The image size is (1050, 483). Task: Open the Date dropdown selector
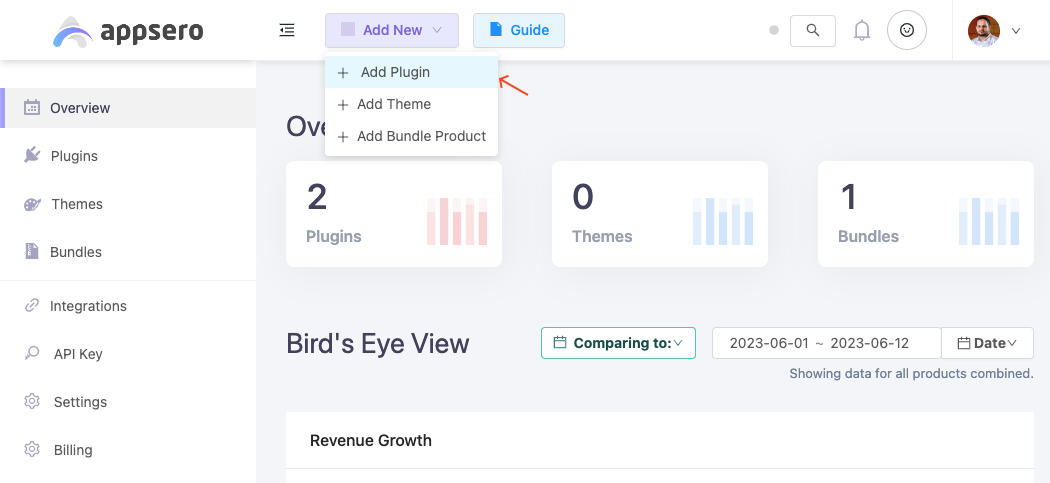click(x=987, y=343)
